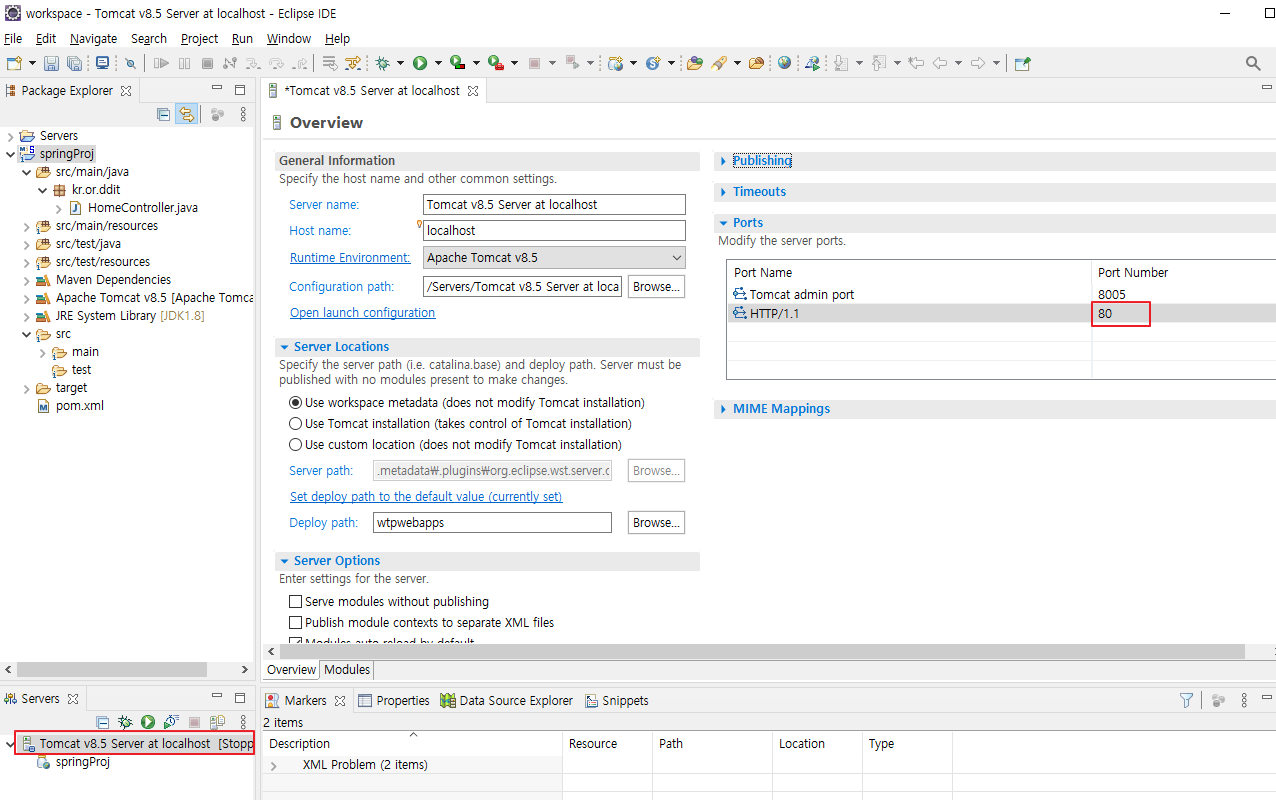Expand the Timeouts section
This screenshot has height=800, width=1276.
tap(724, 192)
